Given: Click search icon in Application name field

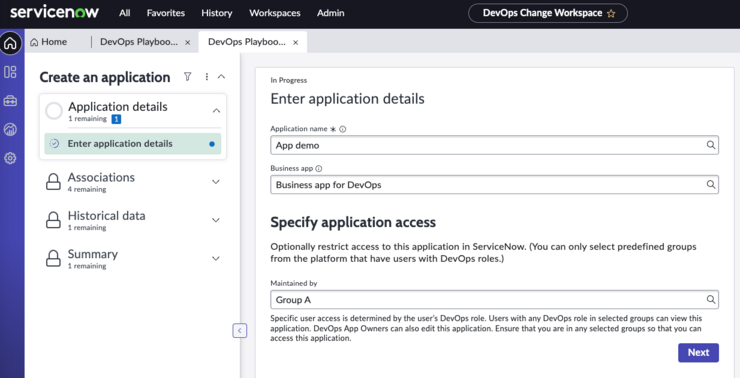Looking at the screenshot, I should point(711,145).
